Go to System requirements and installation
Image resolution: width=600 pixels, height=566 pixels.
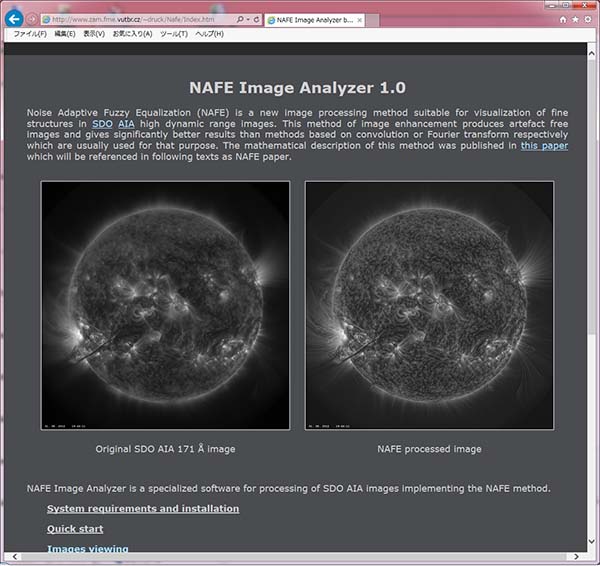pos(143,508)
